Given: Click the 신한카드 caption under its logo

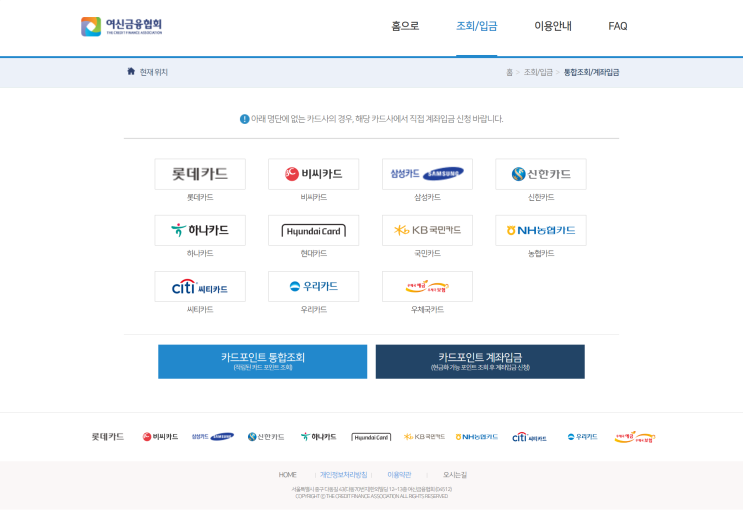Looking at the screenshot, I should point(541,197).
